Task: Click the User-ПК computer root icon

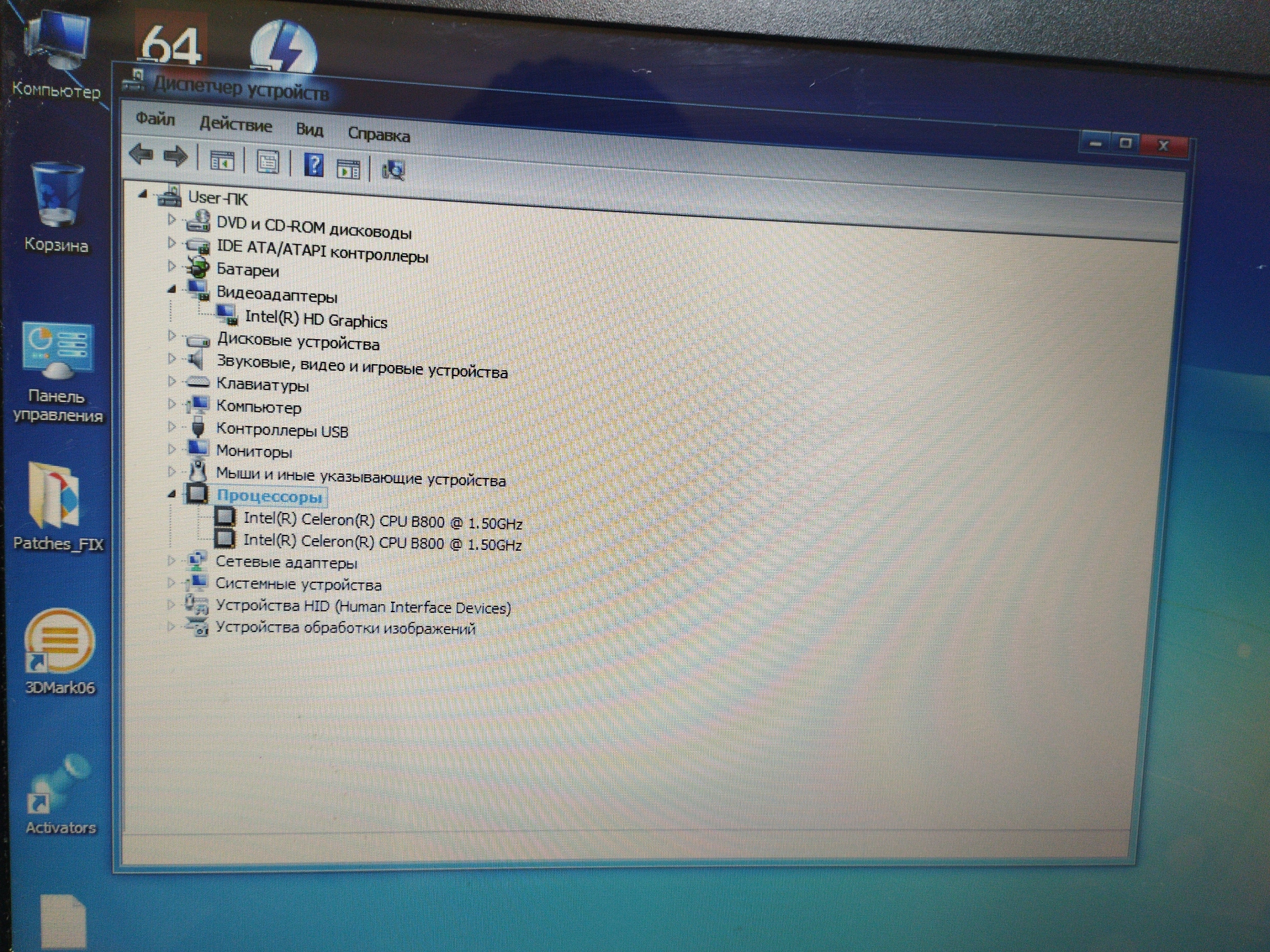Action: point(169,195)
